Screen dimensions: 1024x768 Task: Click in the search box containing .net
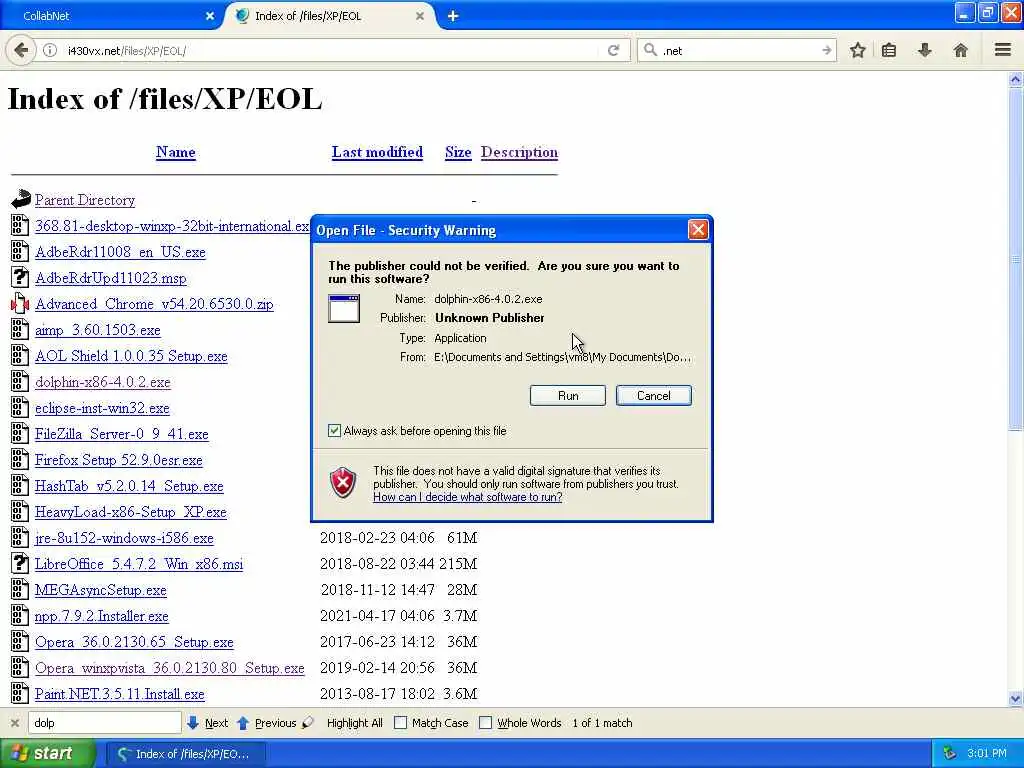[738, 50]
